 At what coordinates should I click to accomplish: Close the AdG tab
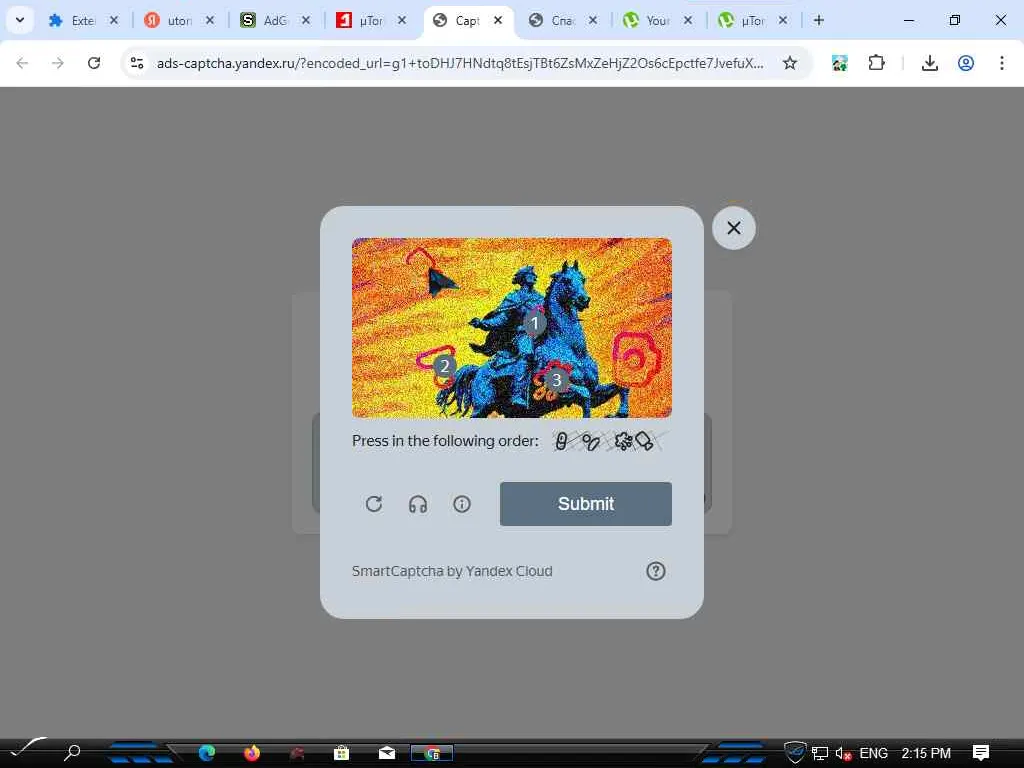[306, 20]
